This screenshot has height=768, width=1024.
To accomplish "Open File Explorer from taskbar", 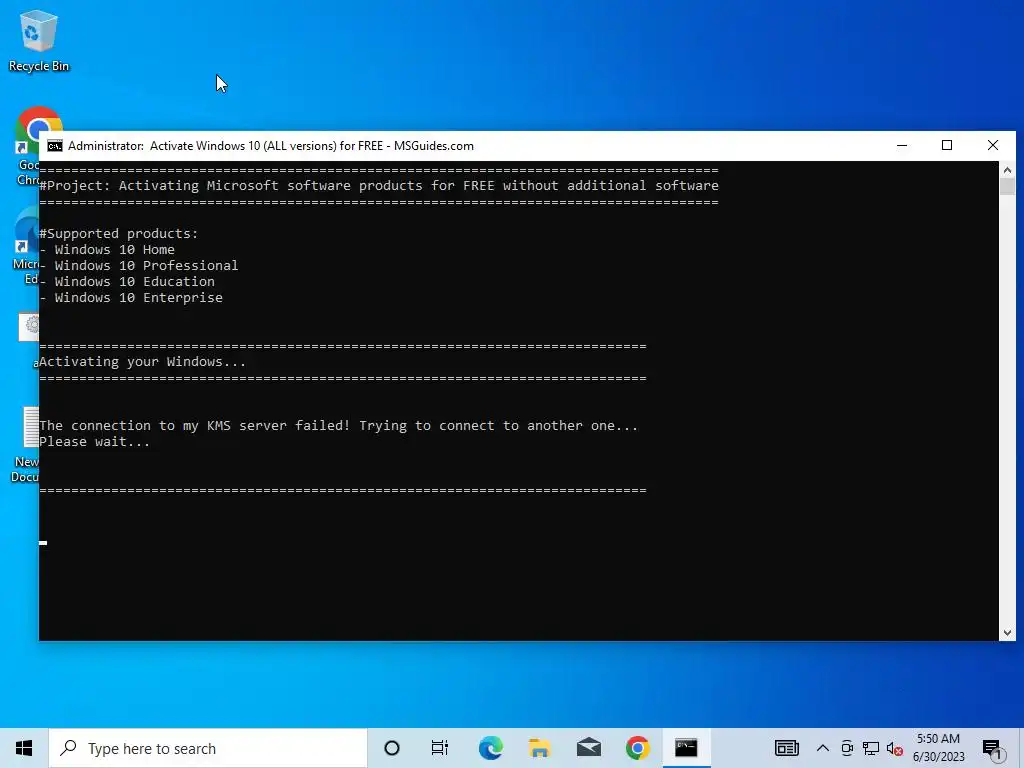I will tap(539, 748).
